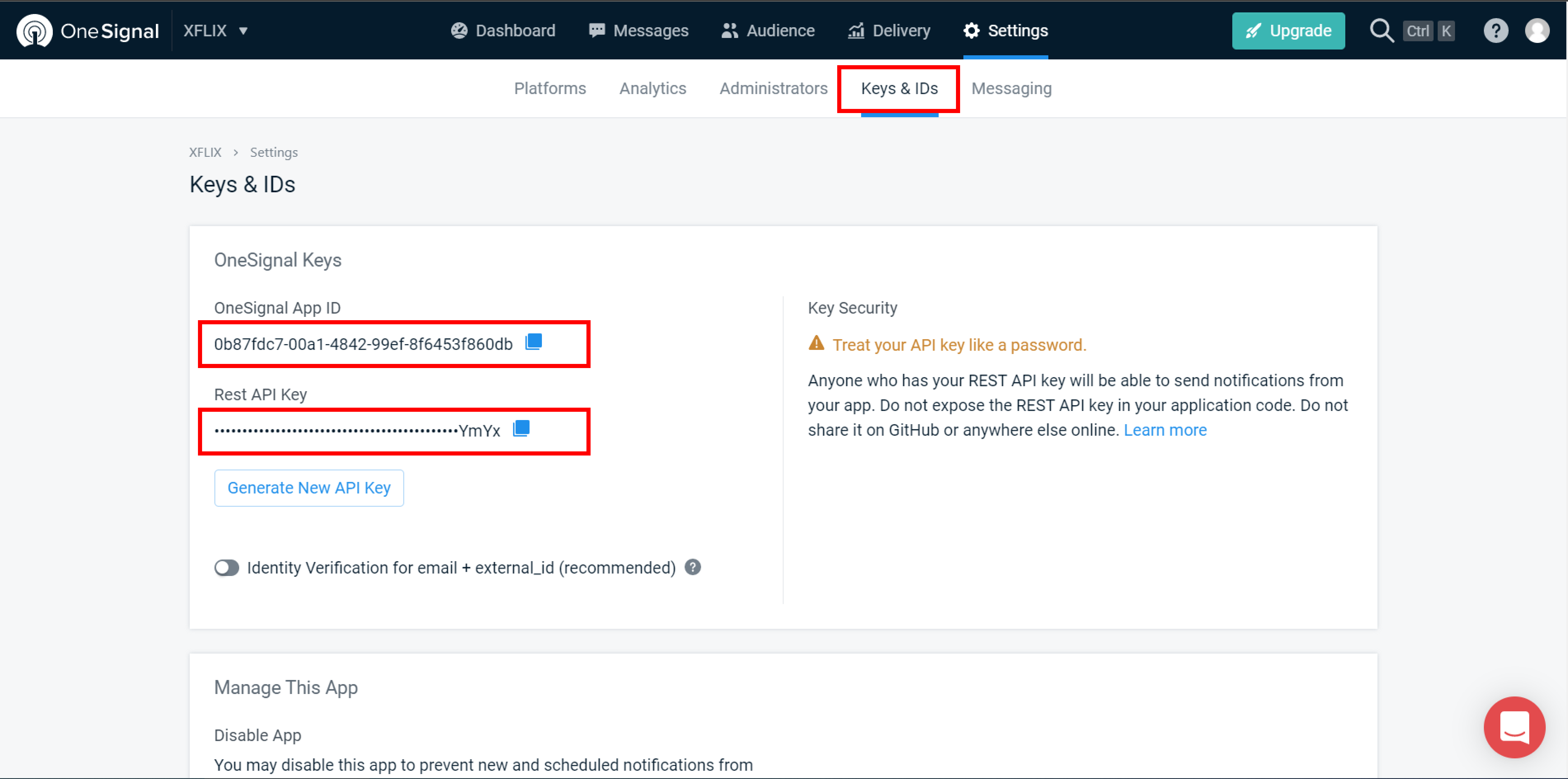1568x779 pixels.
Task: Click the XFLIX breadcrumb link
Action: pyautogui.click(x=205, y=152)
